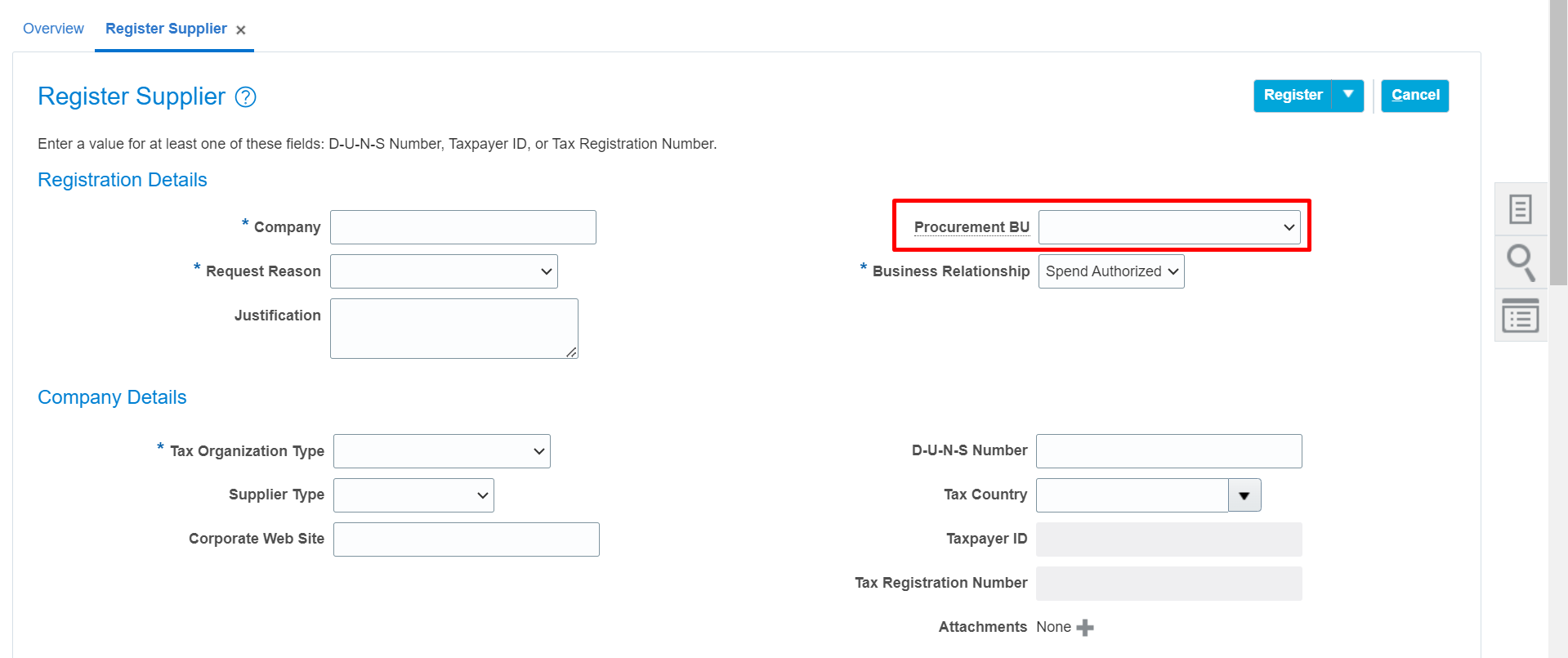Image resolution: width=1568 pixels, height=658 pixels.
Task: Close the Register Supplier tab
Action: coord(241,29)
